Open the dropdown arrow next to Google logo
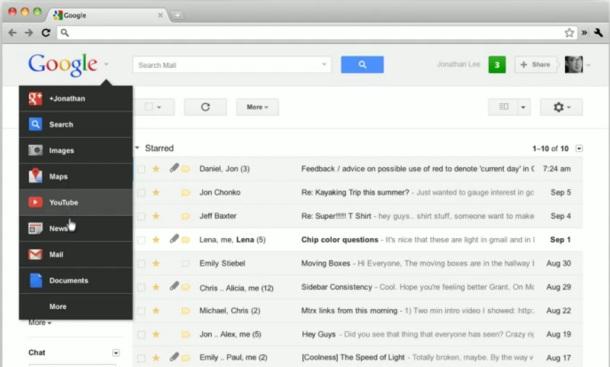Screen dimensions: 610x367 click(x=106, y=65)
